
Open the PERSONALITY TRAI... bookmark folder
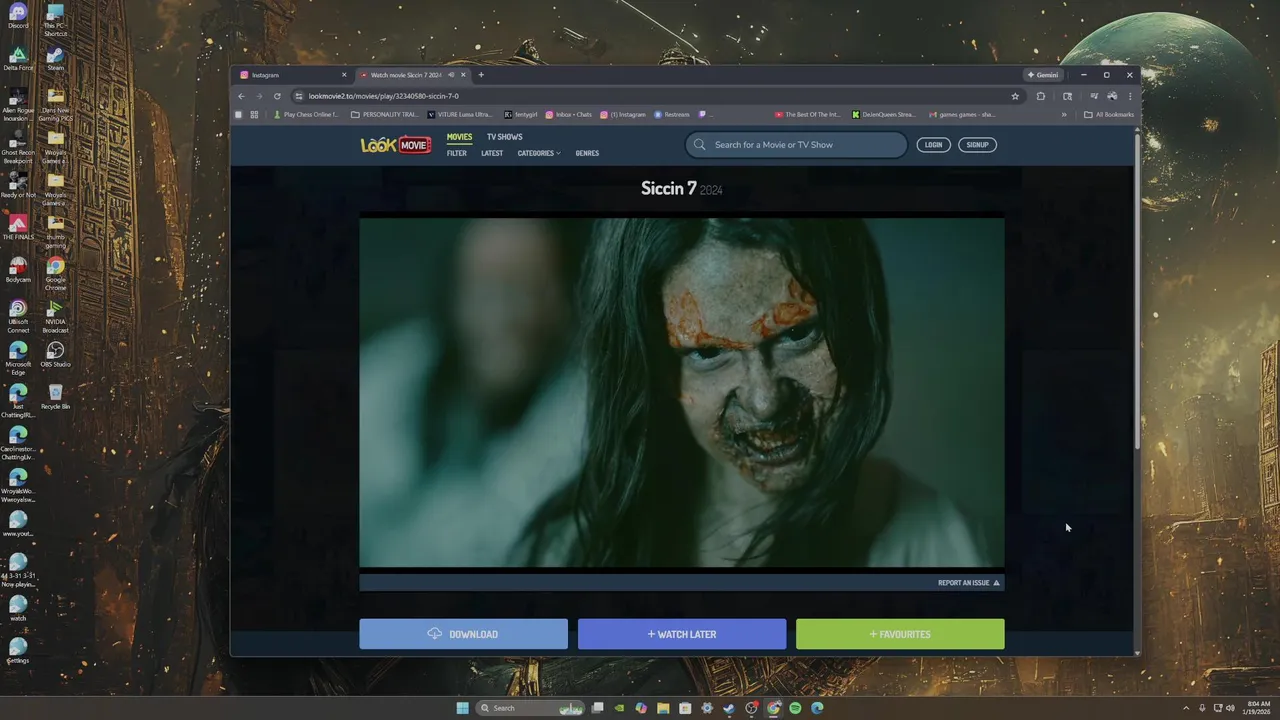click(x=385, y=115)
